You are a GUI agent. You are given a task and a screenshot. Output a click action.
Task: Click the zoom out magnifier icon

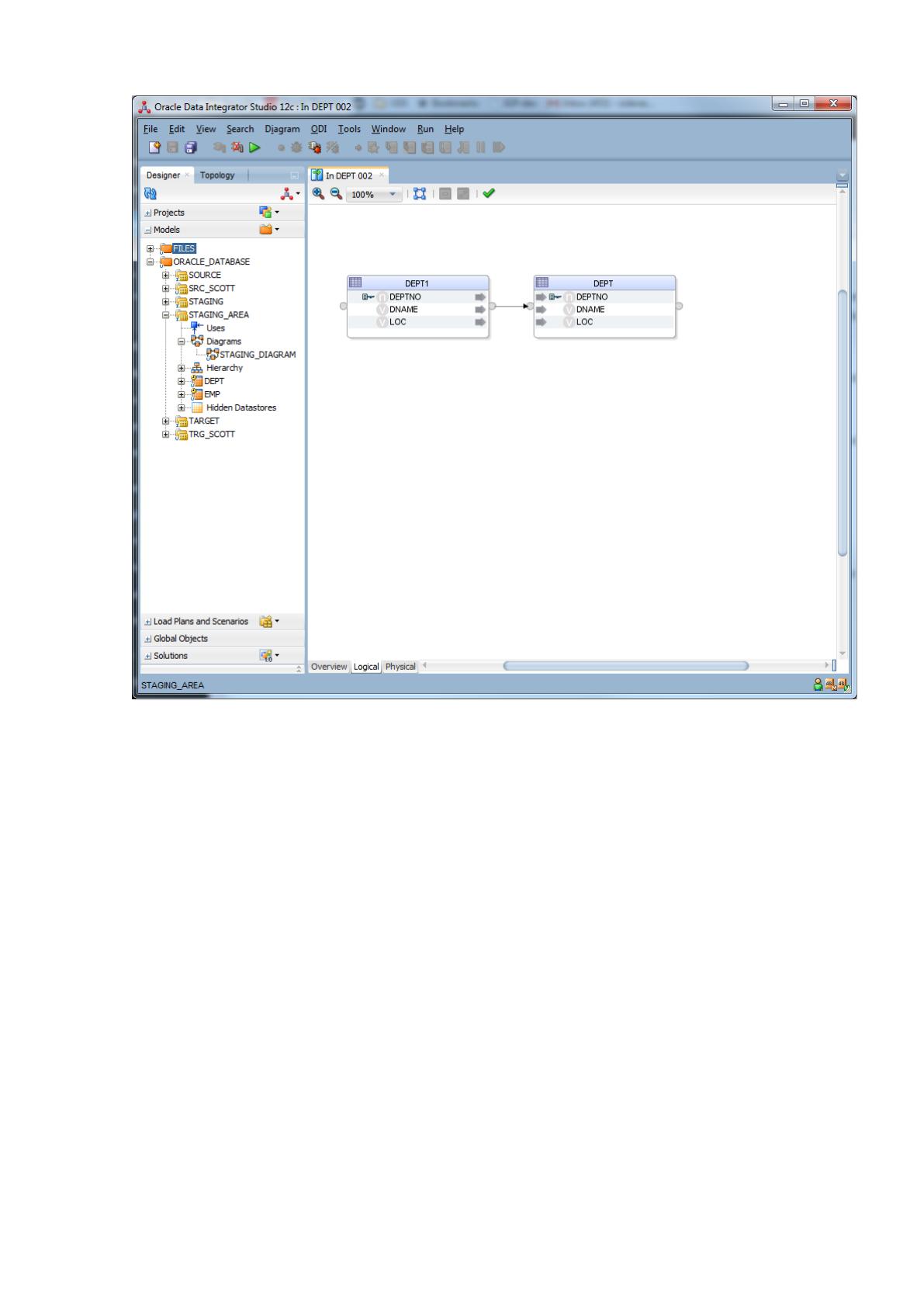(x=336, y=193)
